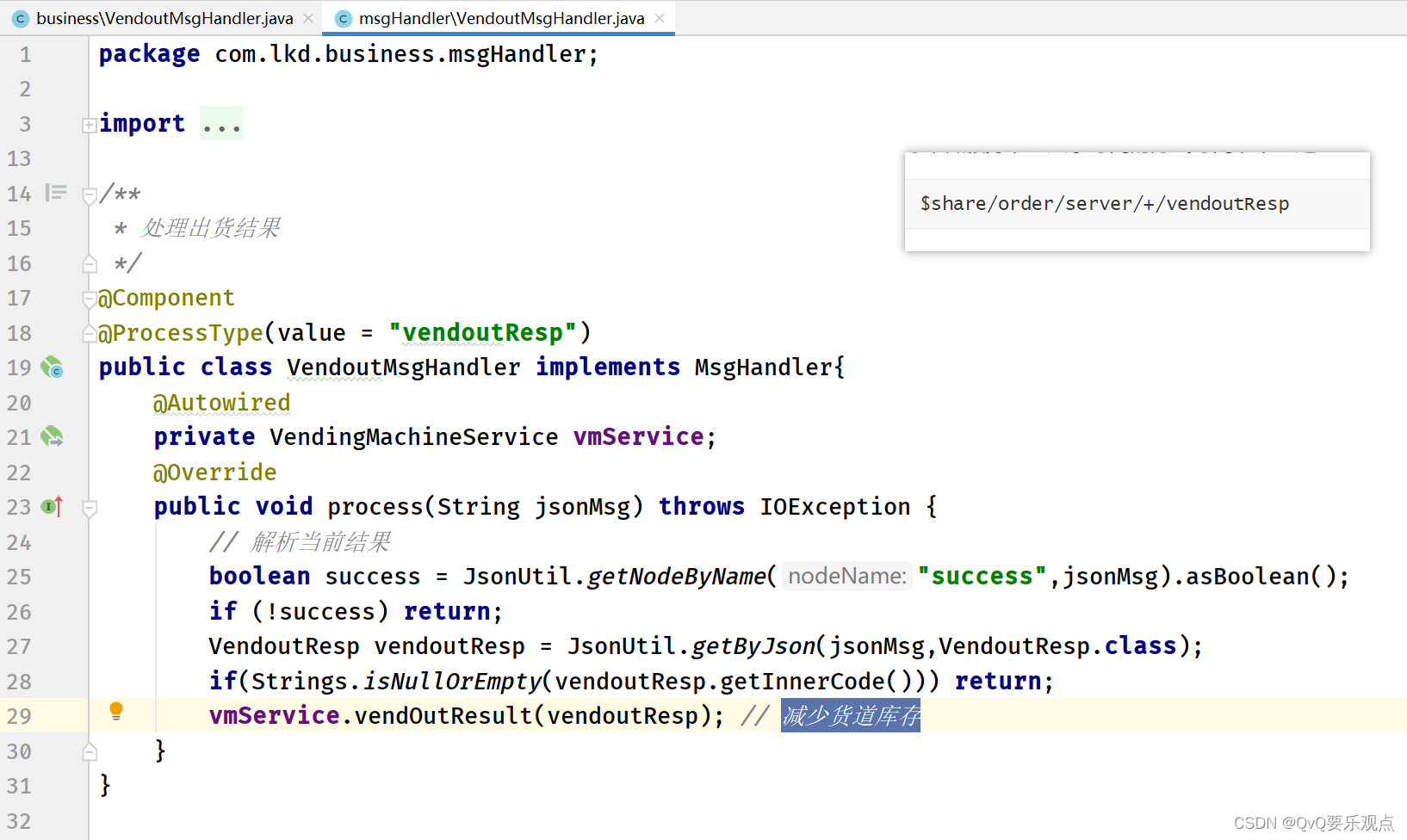The height and width of the screenshot is (840, 1407).
Task: Close the msgHandler\VendoutMsgHandler.java tab
Action: pos(660,18)
